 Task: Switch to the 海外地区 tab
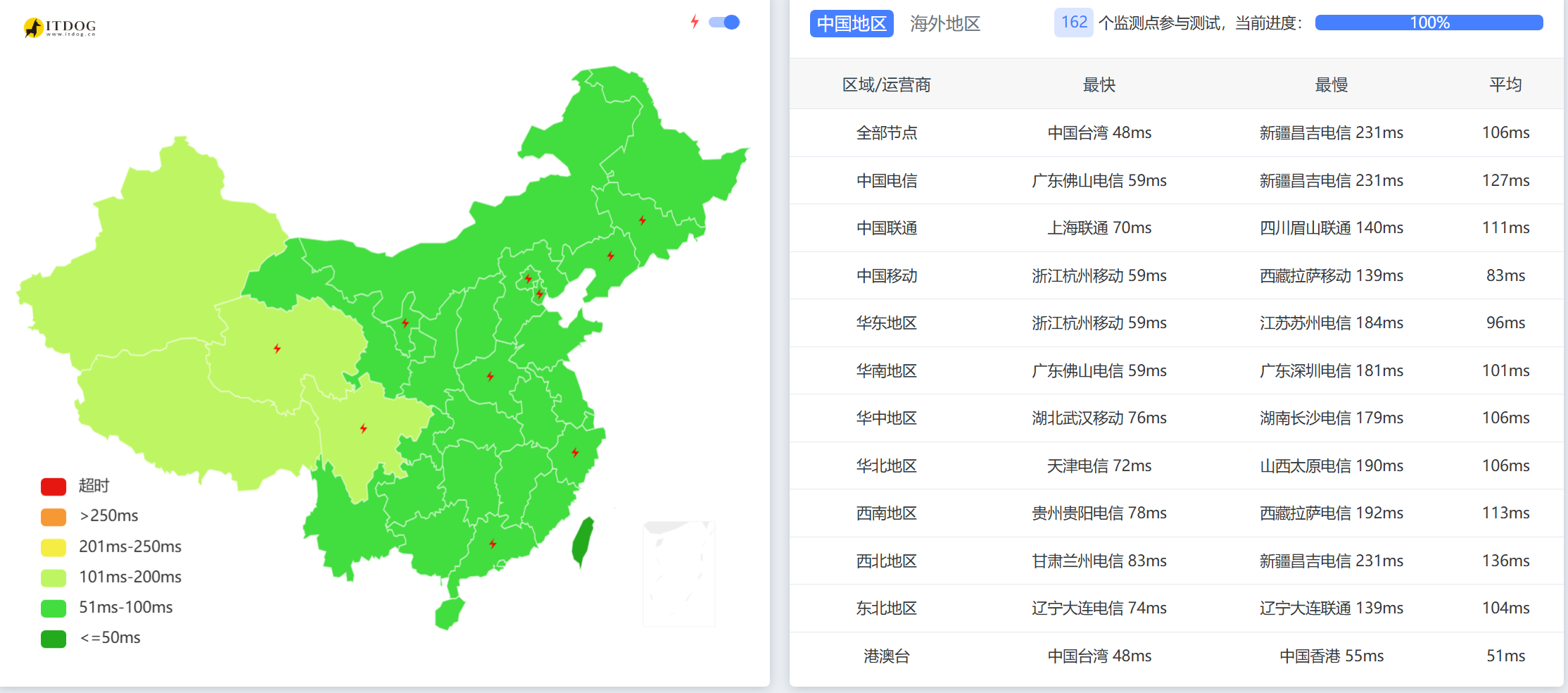945,24
